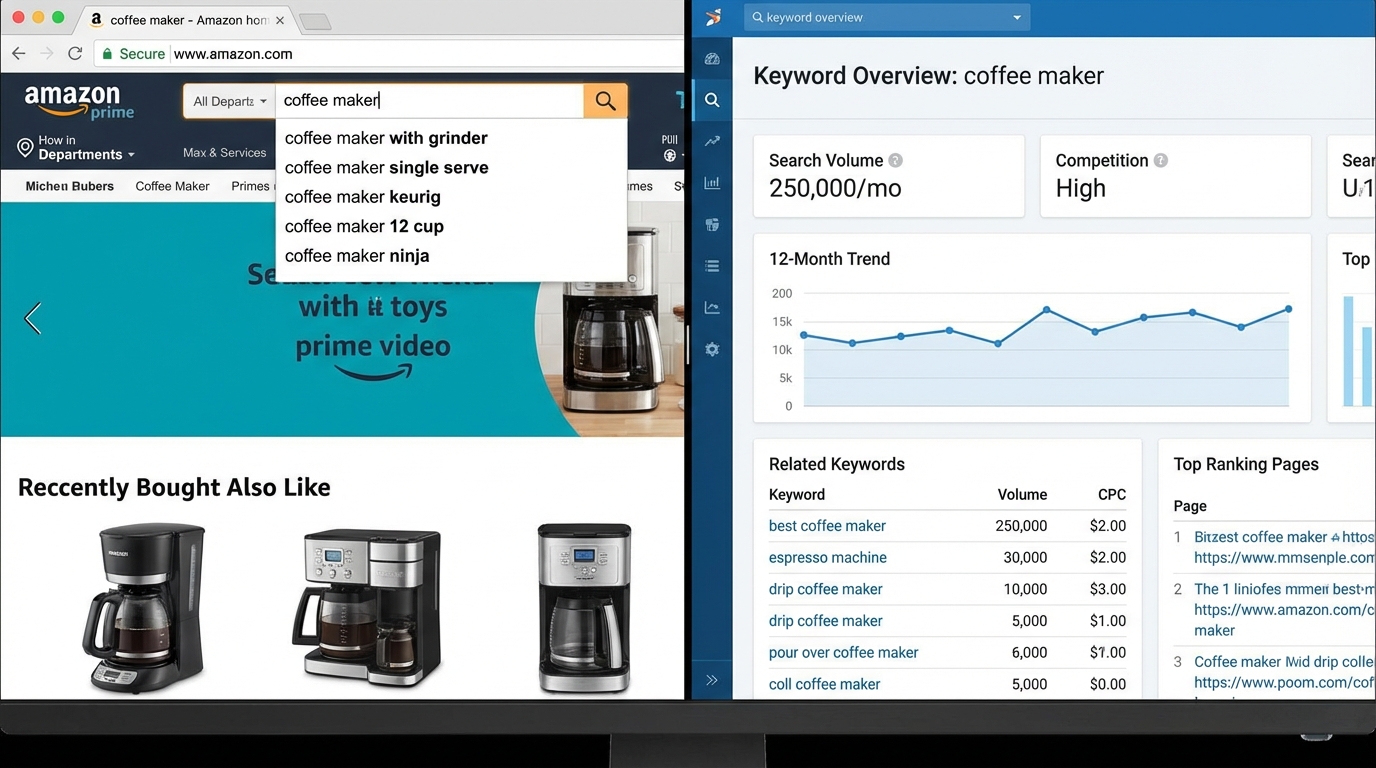
Task: Open the settings gear in the sidebar
Action: pos(711,348)
